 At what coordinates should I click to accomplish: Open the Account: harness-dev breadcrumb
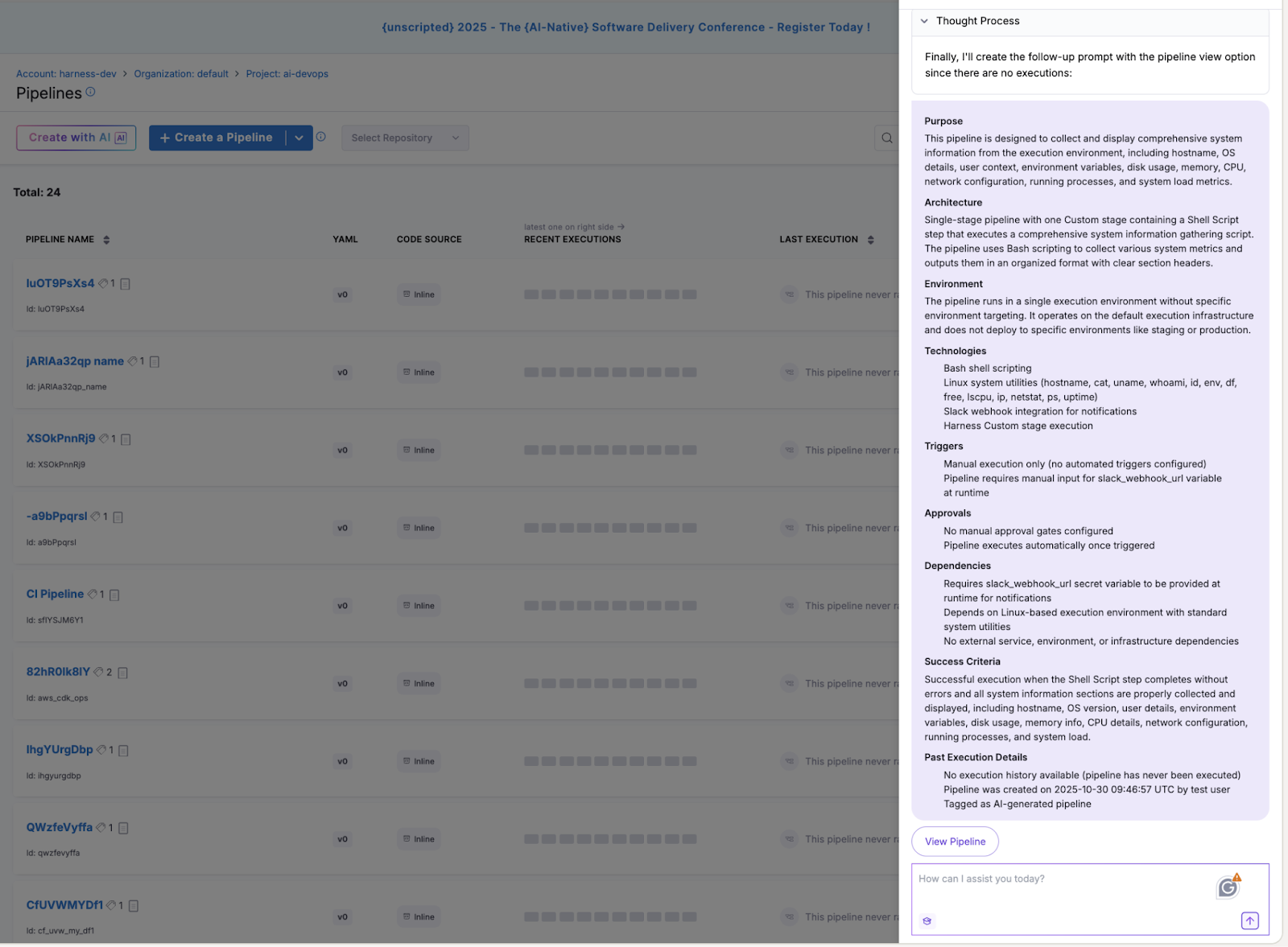click(x=66, y=74)
